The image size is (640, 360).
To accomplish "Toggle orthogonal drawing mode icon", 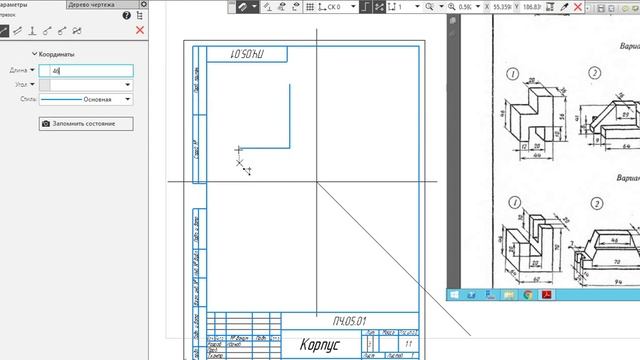I will [x=365, y=7].
